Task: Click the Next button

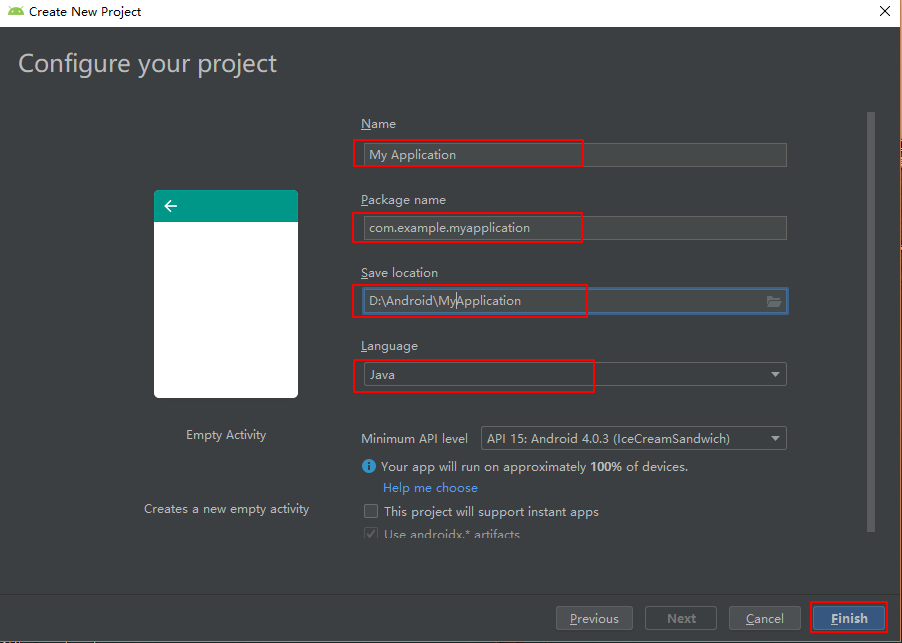Action: pos(680,617)
